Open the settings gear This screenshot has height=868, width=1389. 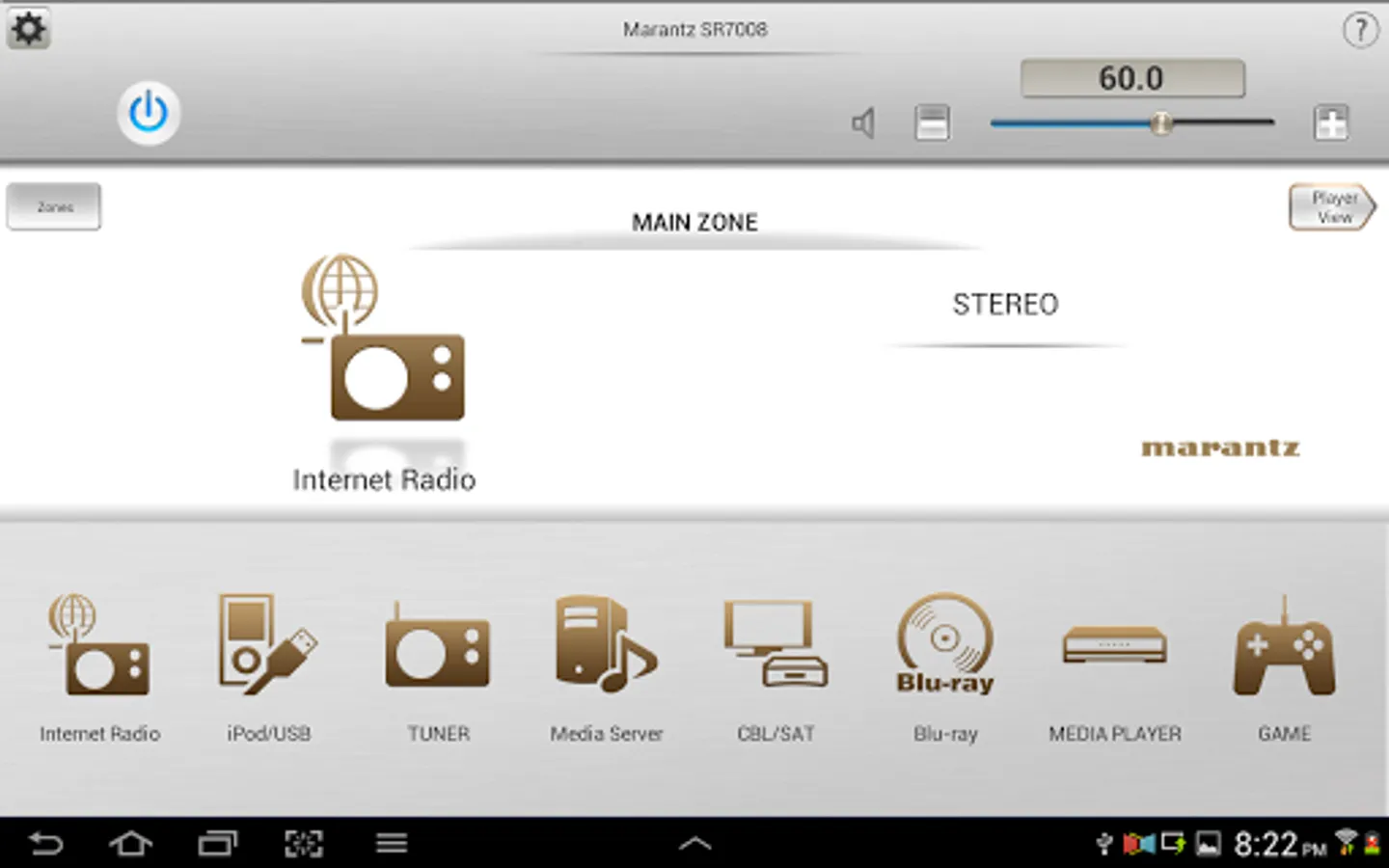pos(29,28)
